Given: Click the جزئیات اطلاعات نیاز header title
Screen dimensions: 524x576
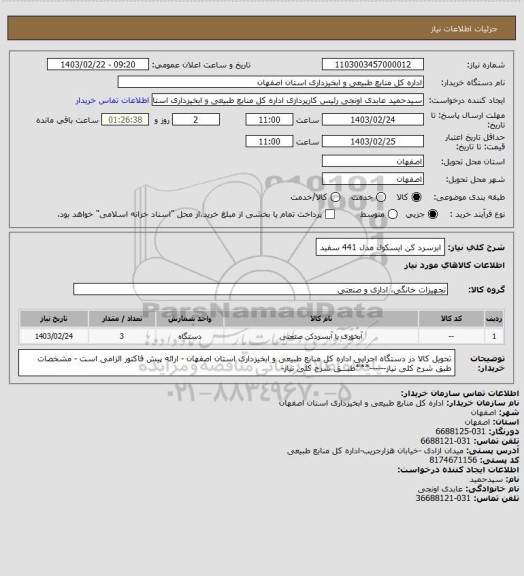Looking at the screenshot, I should pos(464,29).
